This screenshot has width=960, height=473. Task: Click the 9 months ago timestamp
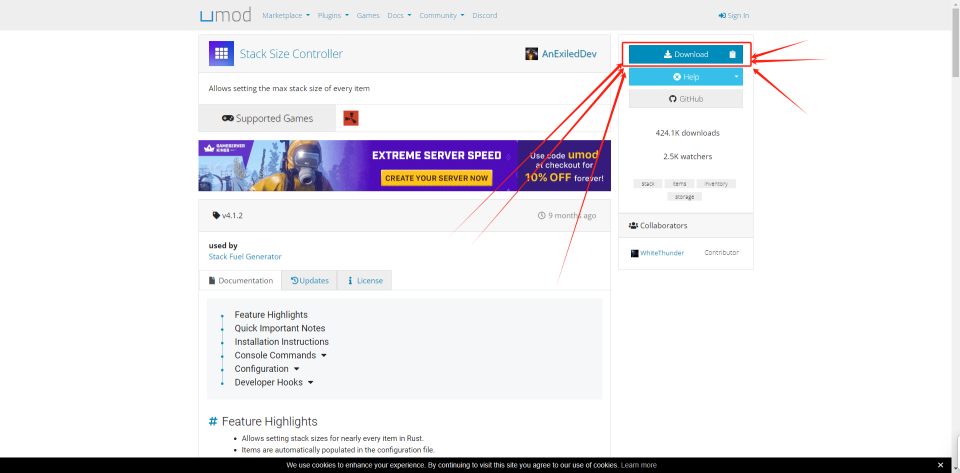(x=567, y=215)
